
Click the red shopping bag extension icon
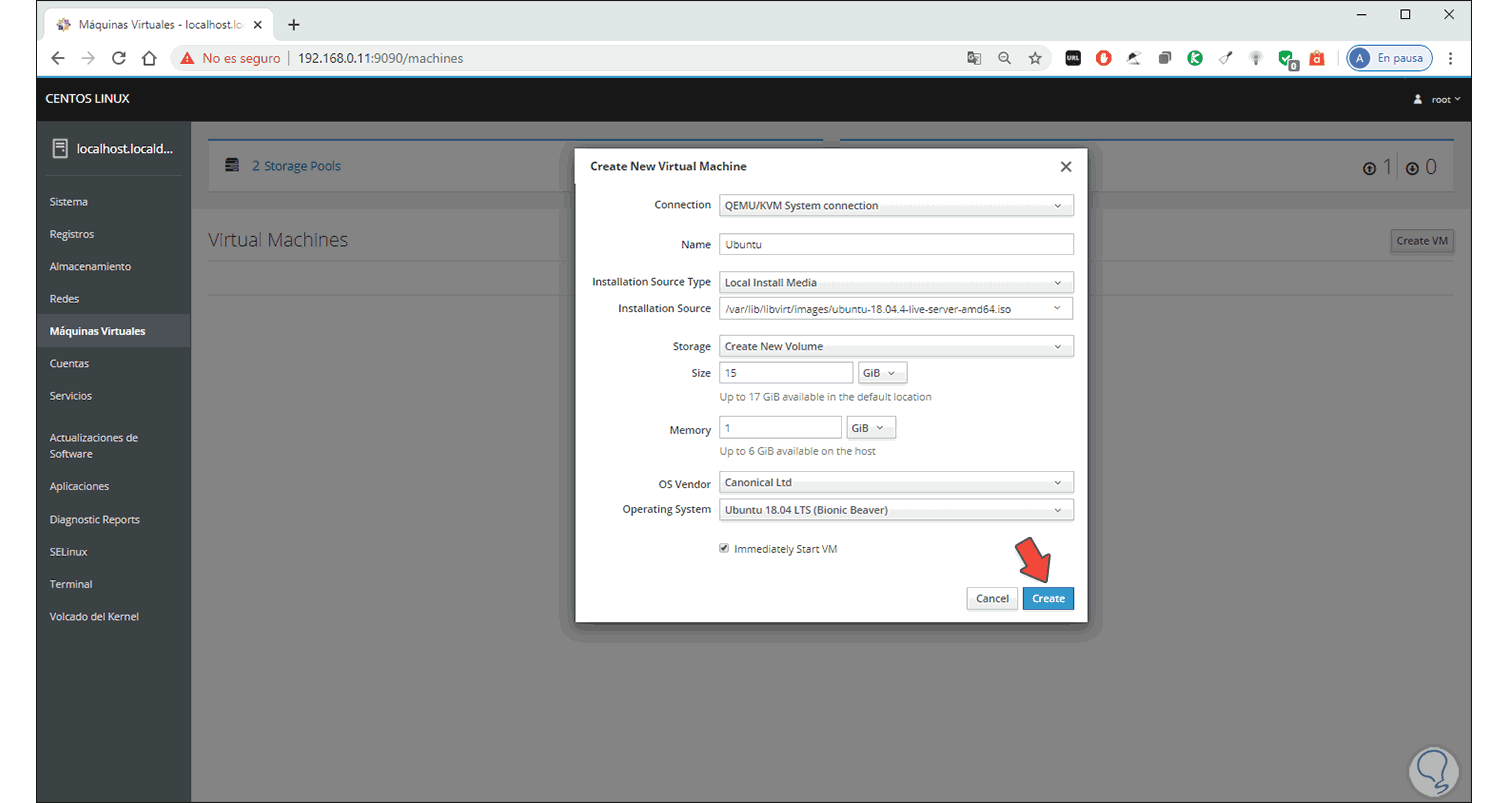point(1318,58)
